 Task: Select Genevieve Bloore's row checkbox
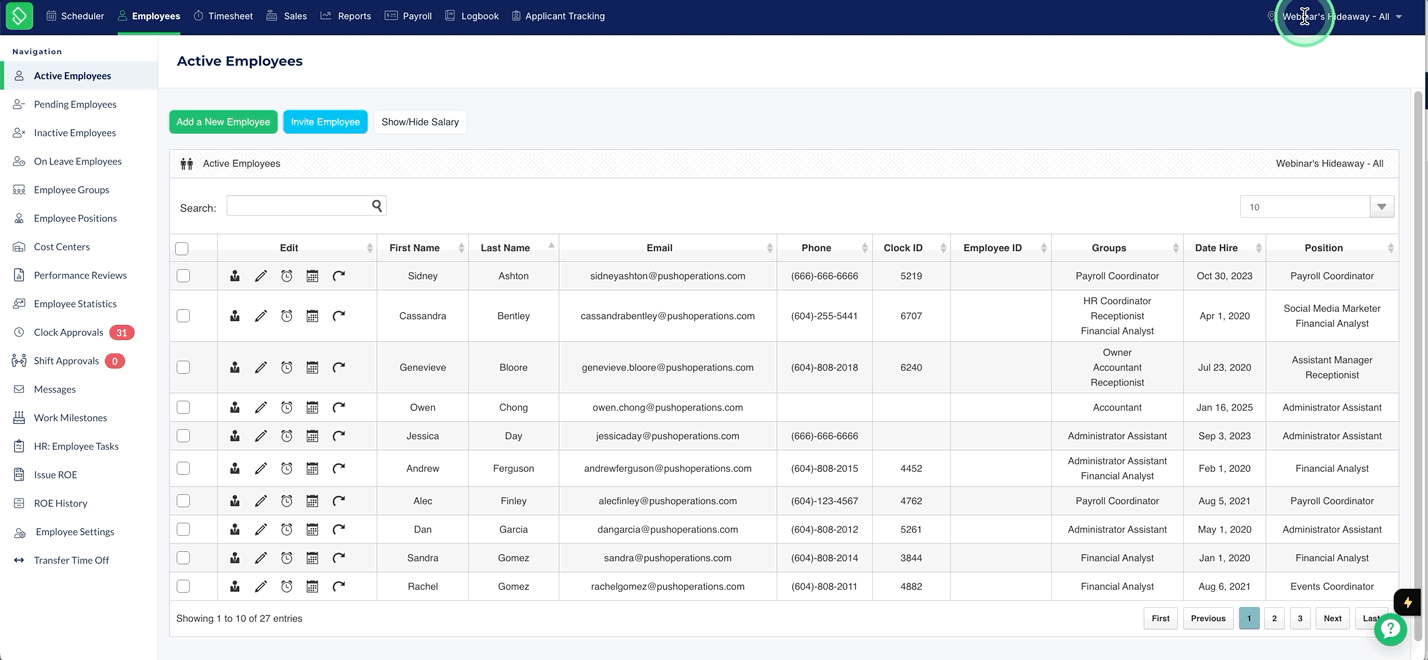tap(183, 368)
